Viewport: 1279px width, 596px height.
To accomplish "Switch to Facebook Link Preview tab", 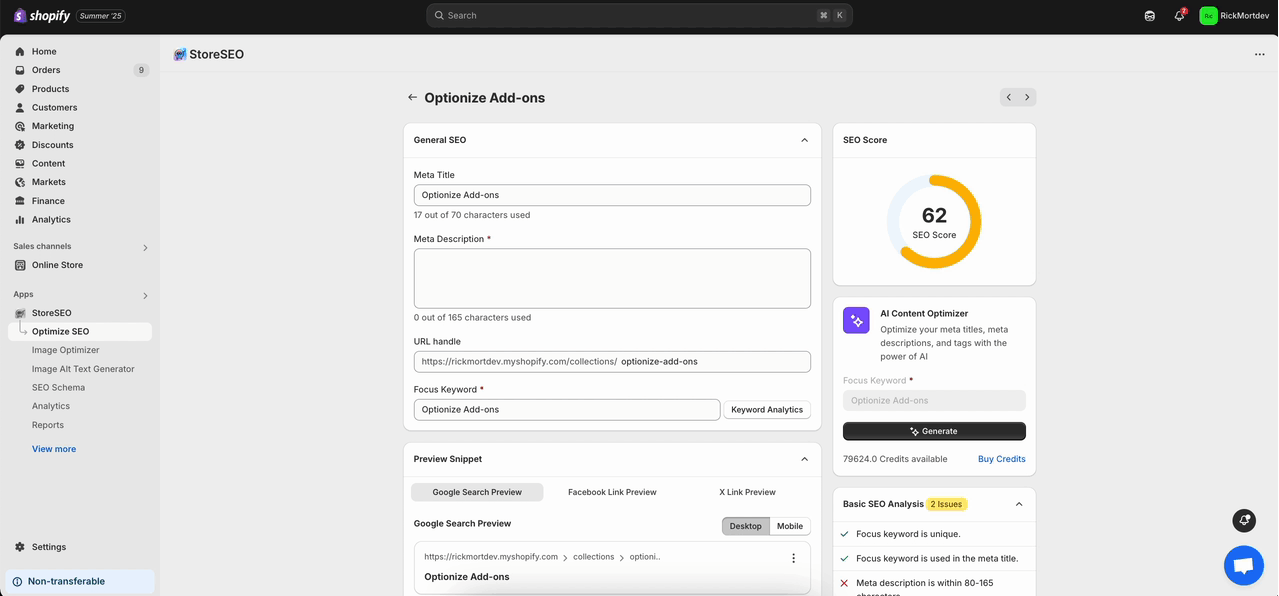I will tap(612, 492).
